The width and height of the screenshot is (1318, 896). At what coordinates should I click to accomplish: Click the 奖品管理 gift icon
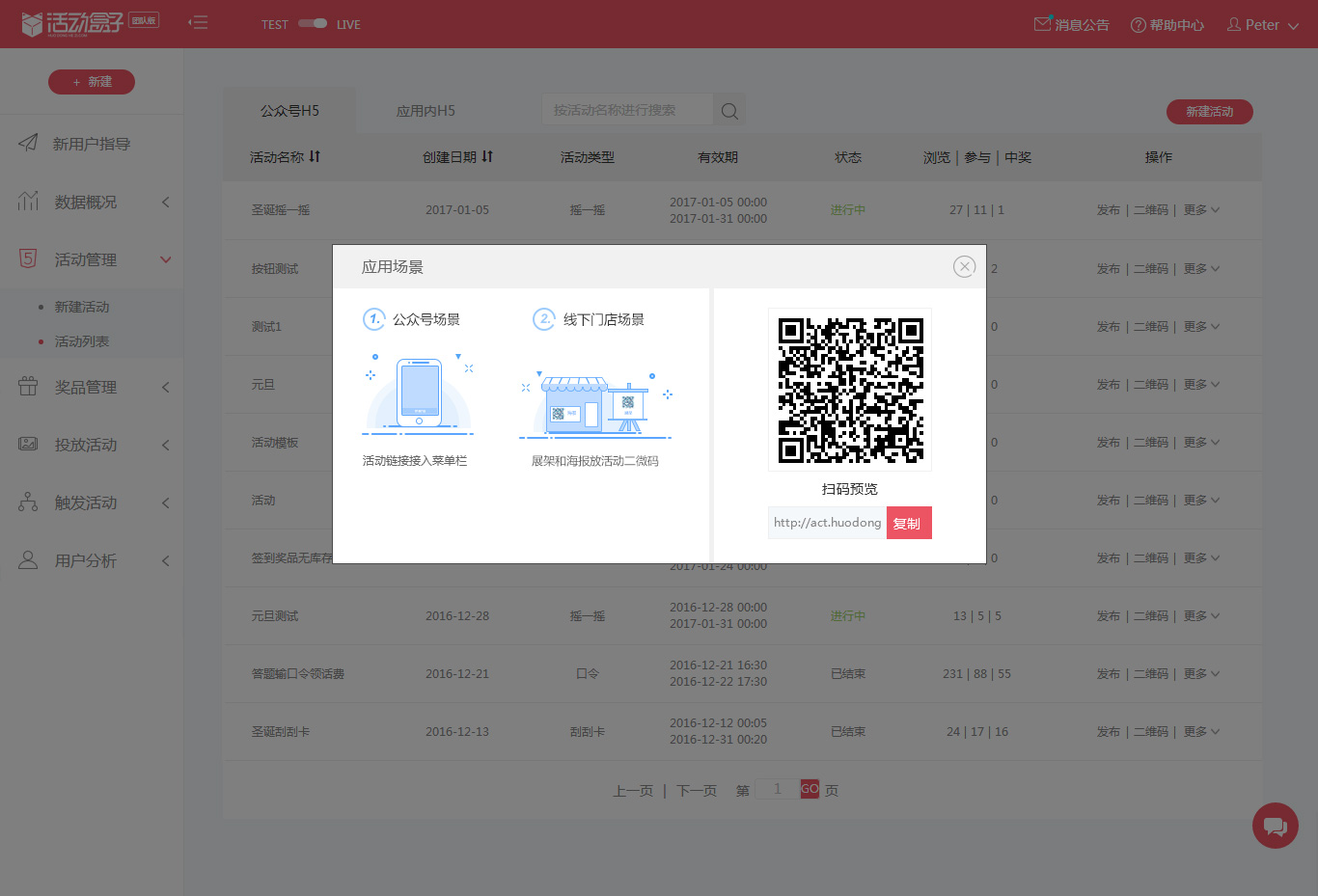28,386
